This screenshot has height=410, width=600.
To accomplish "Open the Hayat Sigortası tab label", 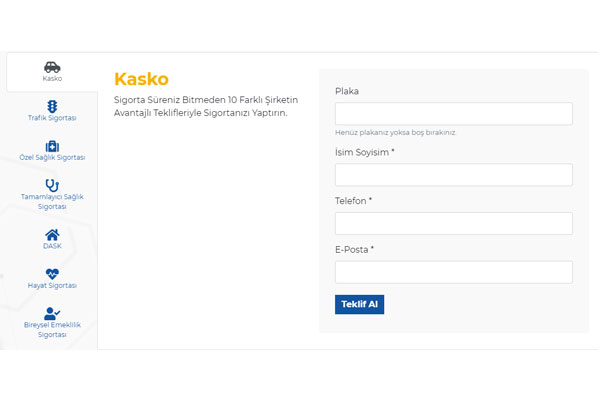I will 52,285.
